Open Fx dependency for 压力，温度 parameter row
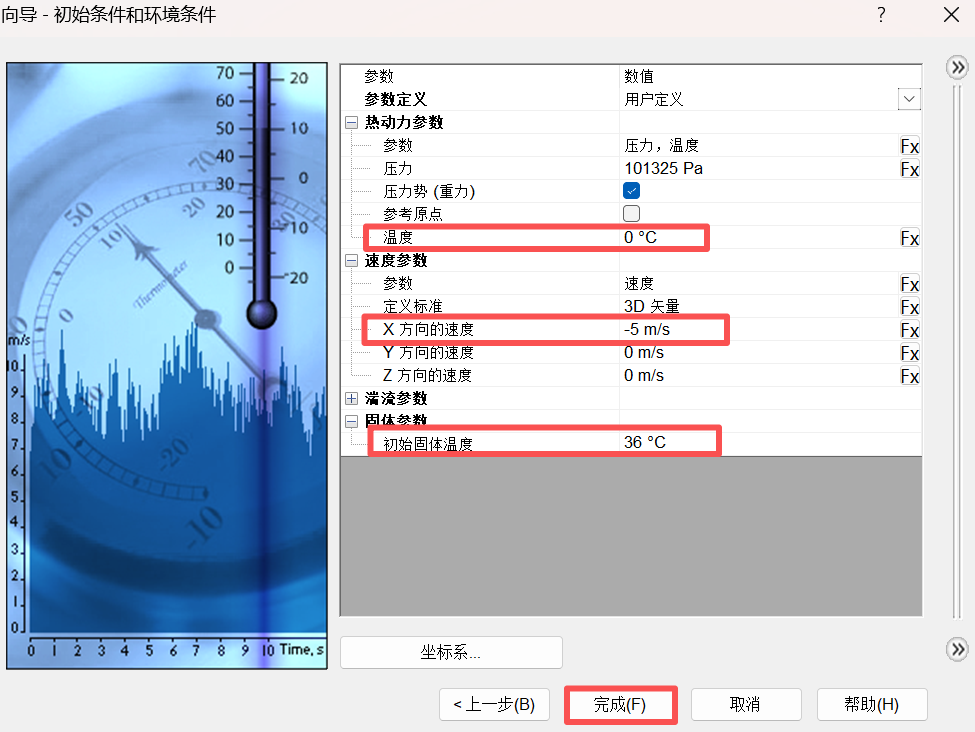This screenshot has width=975, height=732. click(x=910, y=146)
